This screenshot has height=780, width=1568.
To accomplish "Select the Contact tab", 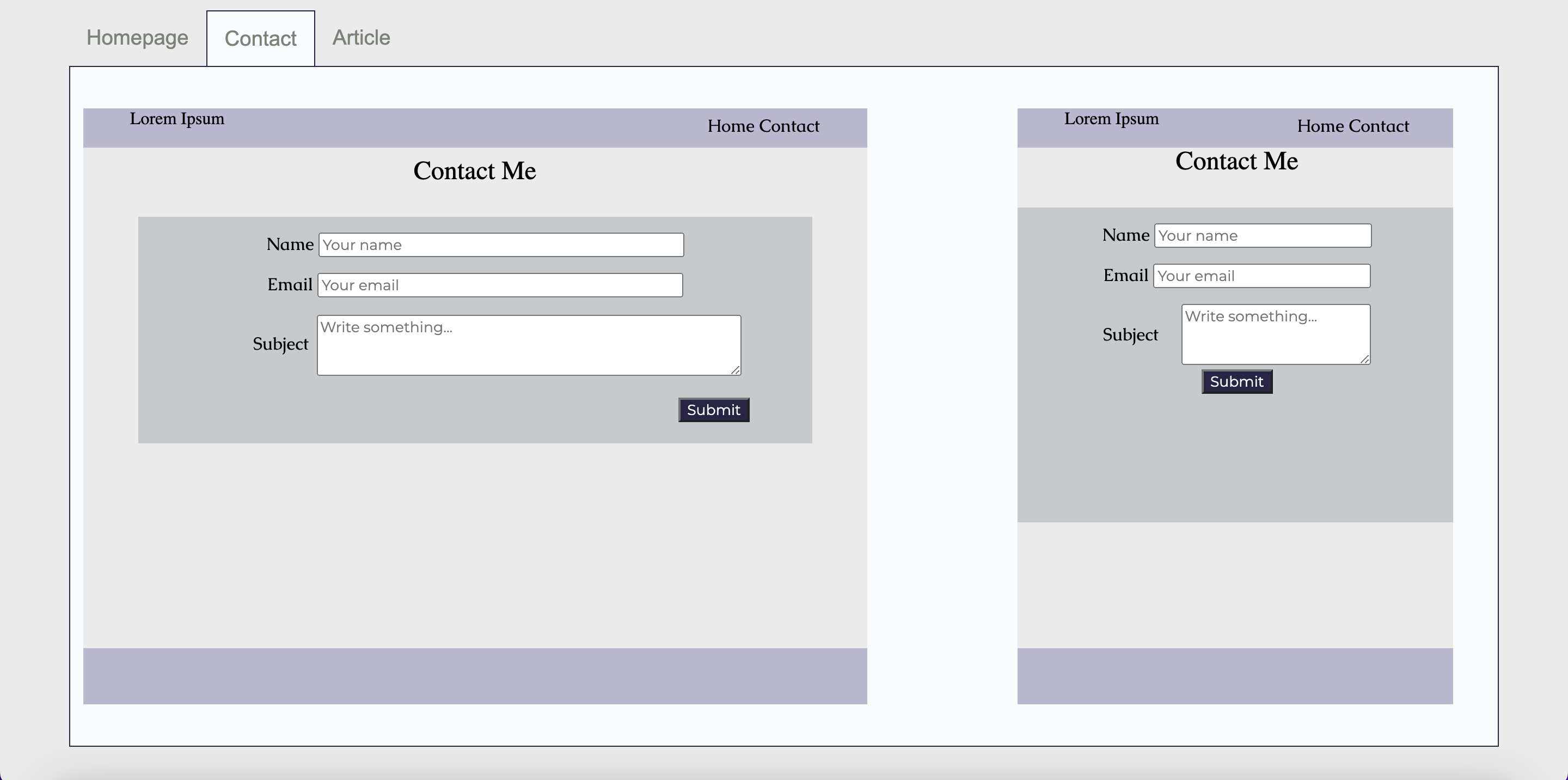I will point(260,38).
